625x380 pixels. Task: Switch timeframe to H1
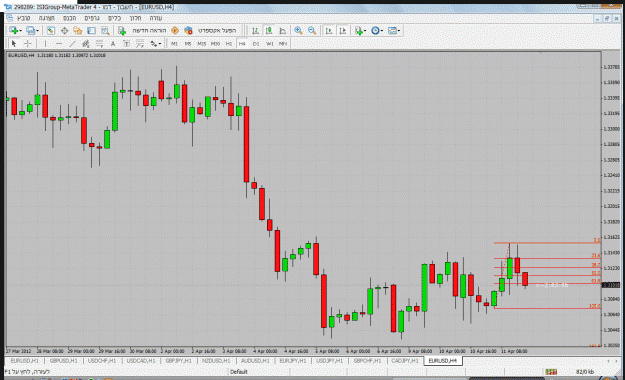pos(229,44)
